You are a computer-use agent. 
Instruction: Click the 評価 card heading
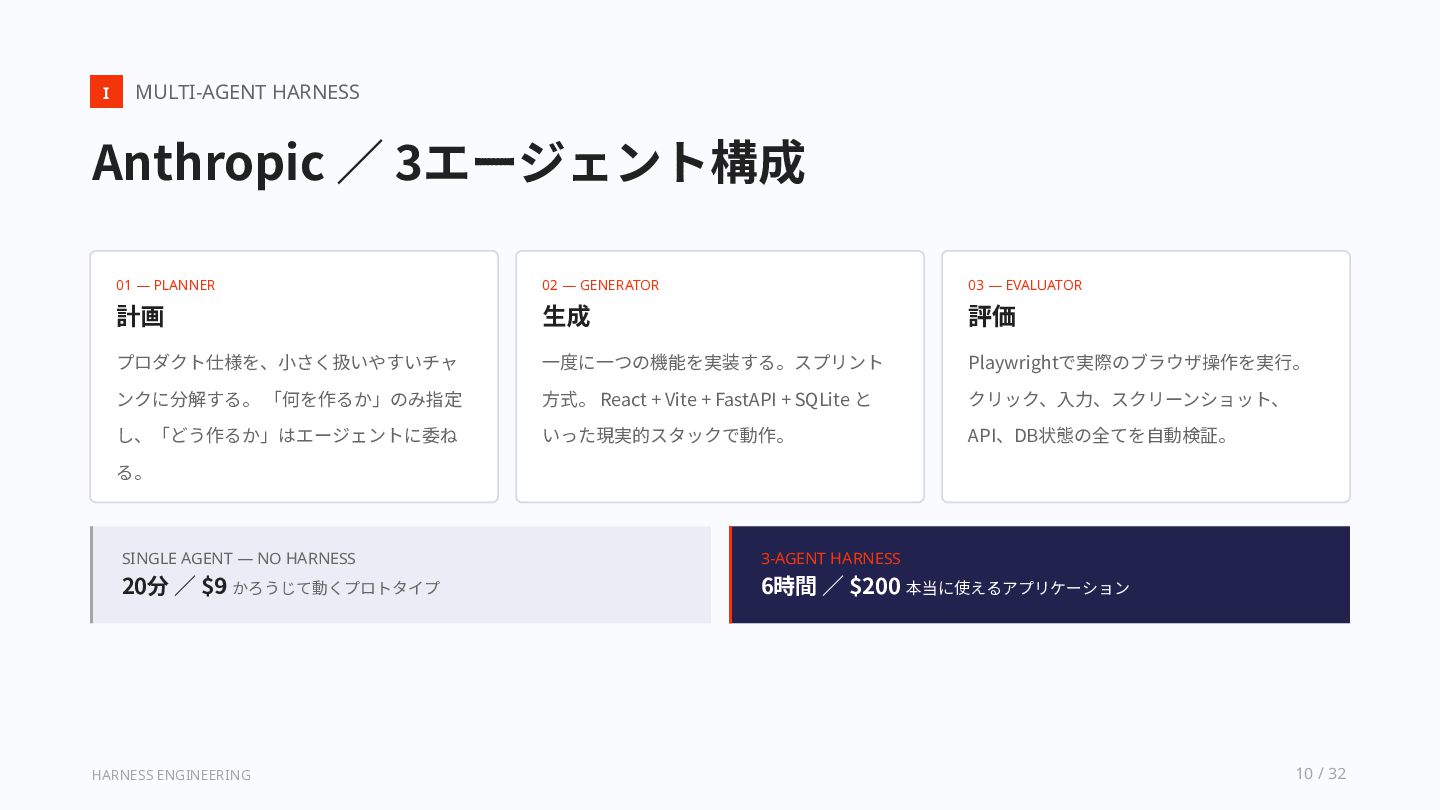(x=992, y=316)
